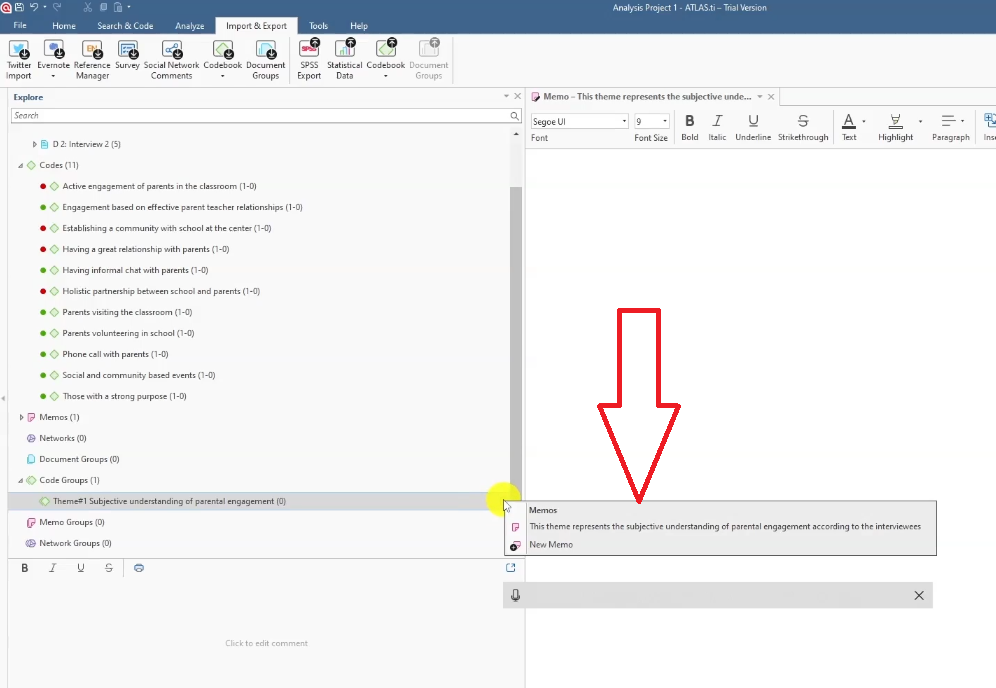This screenshot has width=996, height=688.
Task: Click the SPSS Export icon
Action: click(x=309, y=52)
